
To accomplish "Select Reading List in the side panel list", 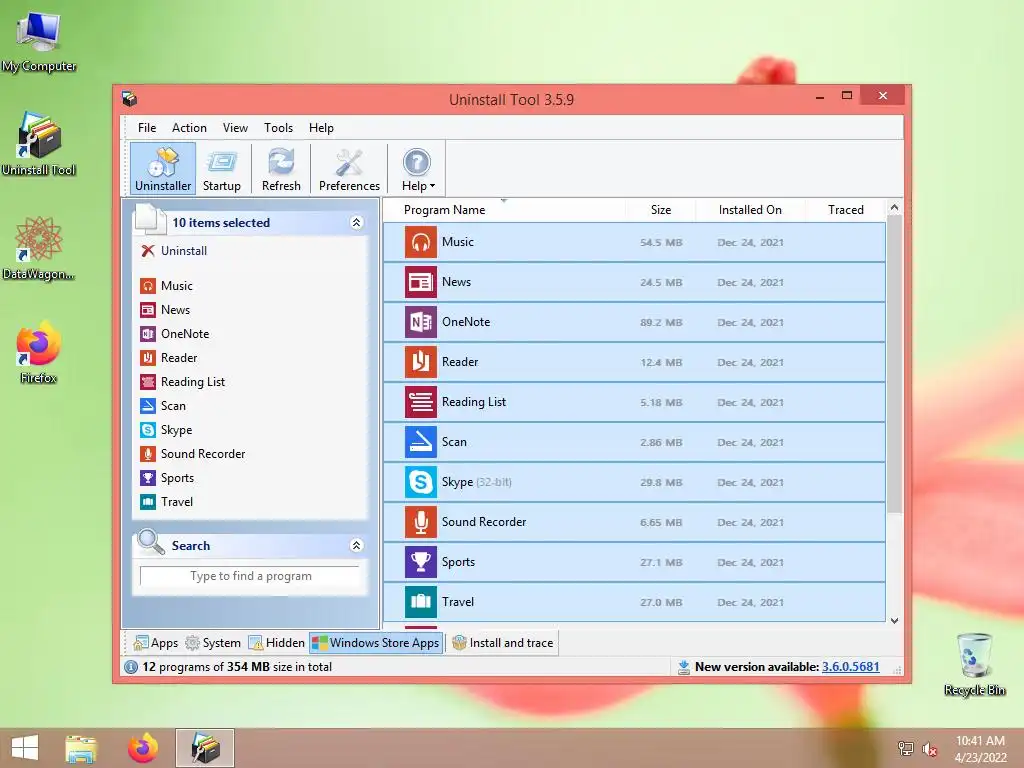I will click(182, 382).
